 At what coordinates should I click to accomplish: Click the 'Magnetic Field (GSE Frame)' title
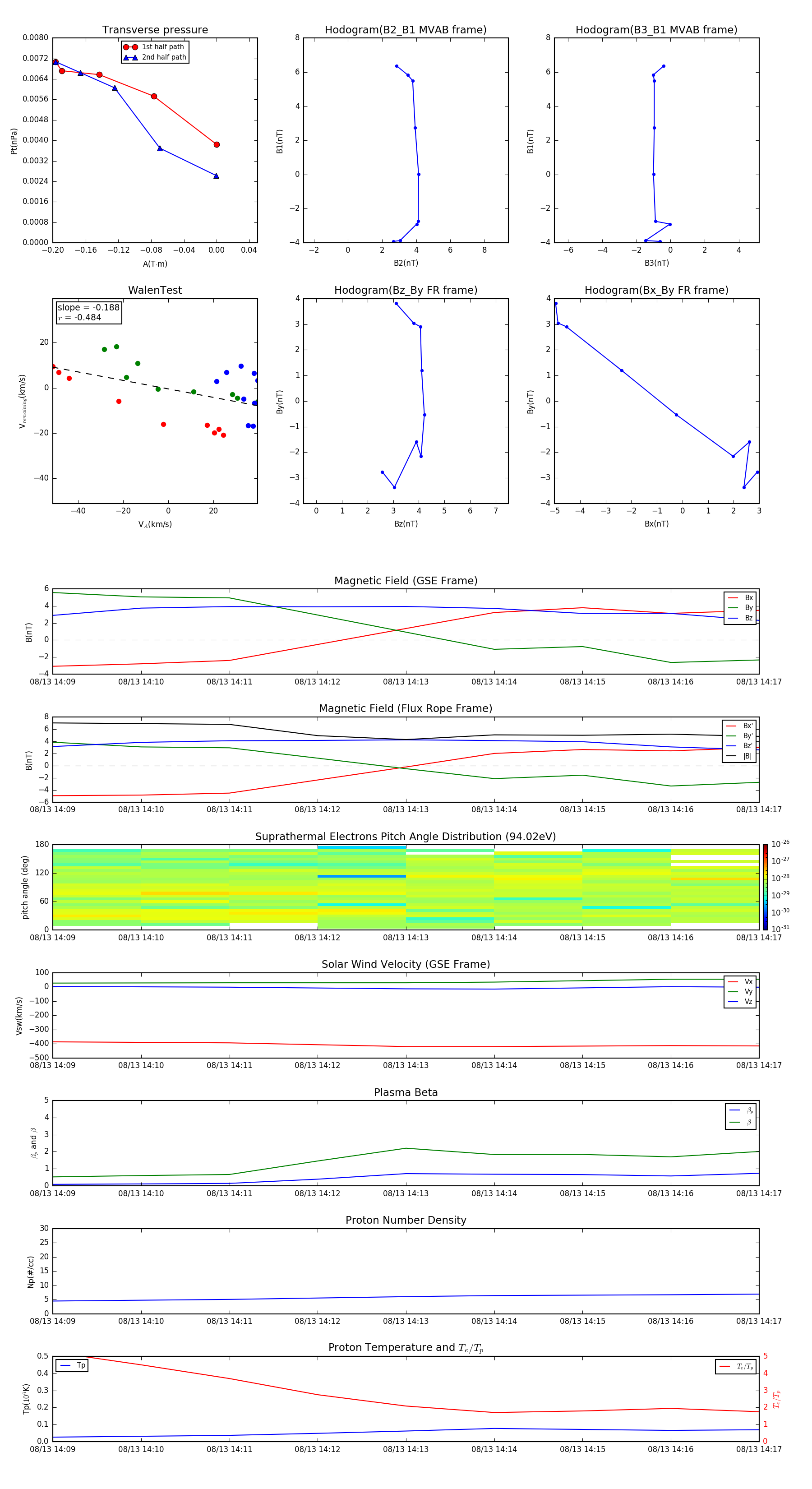[406, 581]
